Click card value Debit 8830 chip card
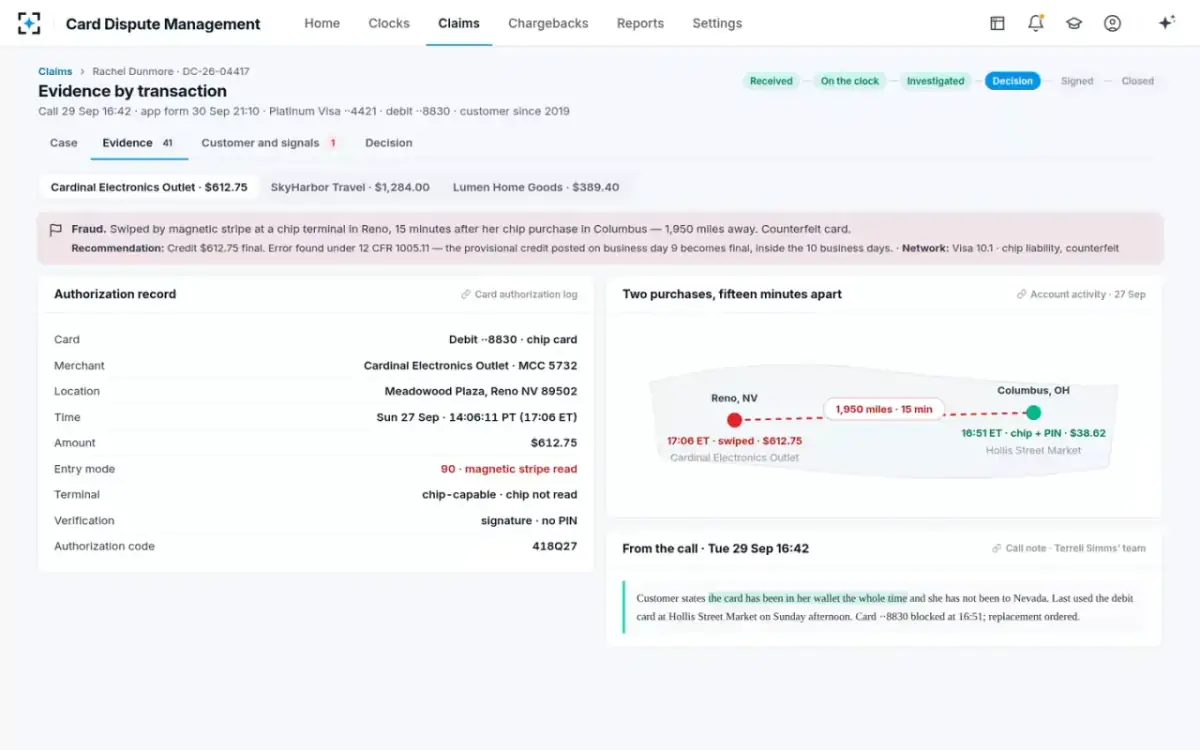Viewport: 1200px width, 750px height. click(x=513, y=340)
